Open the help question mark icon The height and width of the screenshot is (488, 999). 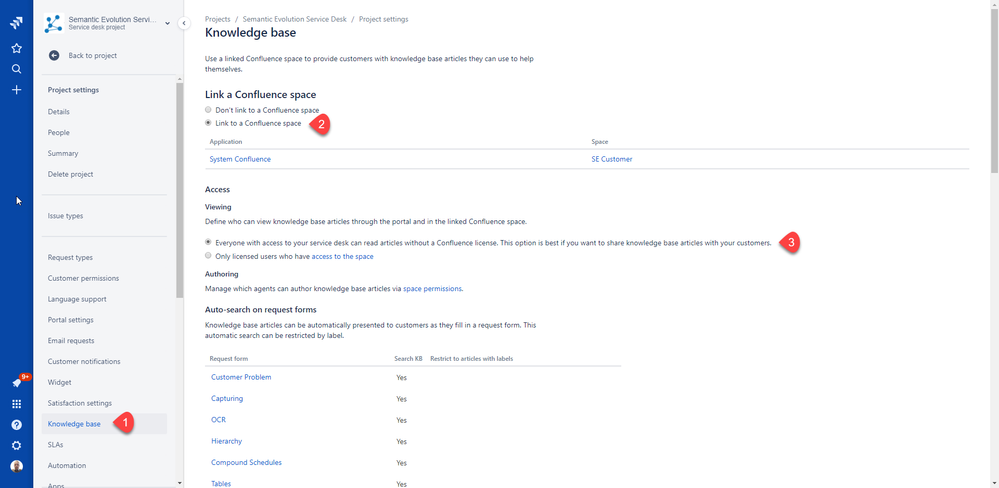click(x=17, y=425)
